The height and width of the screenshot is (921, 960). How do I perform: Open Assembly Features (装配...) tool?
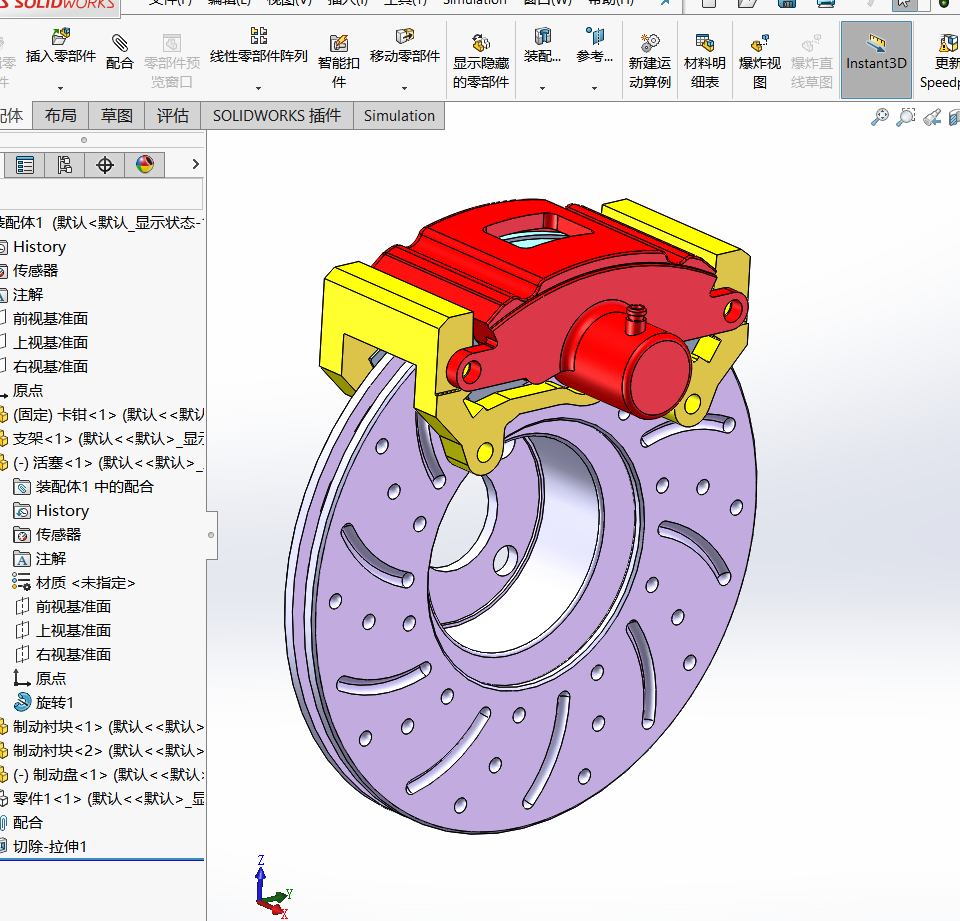tap(542, 47)
